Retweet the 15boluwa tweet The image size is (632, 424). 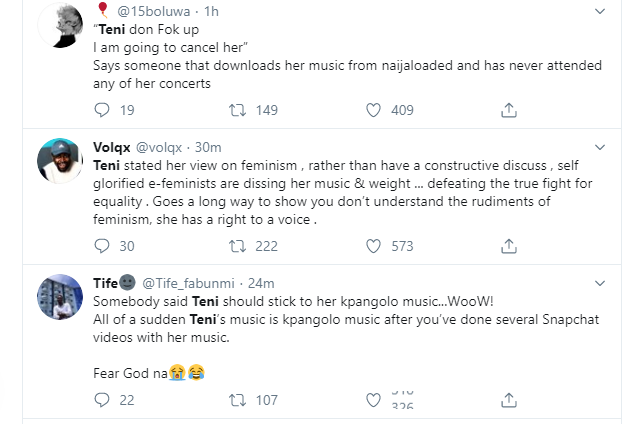[x=240, y=110]
